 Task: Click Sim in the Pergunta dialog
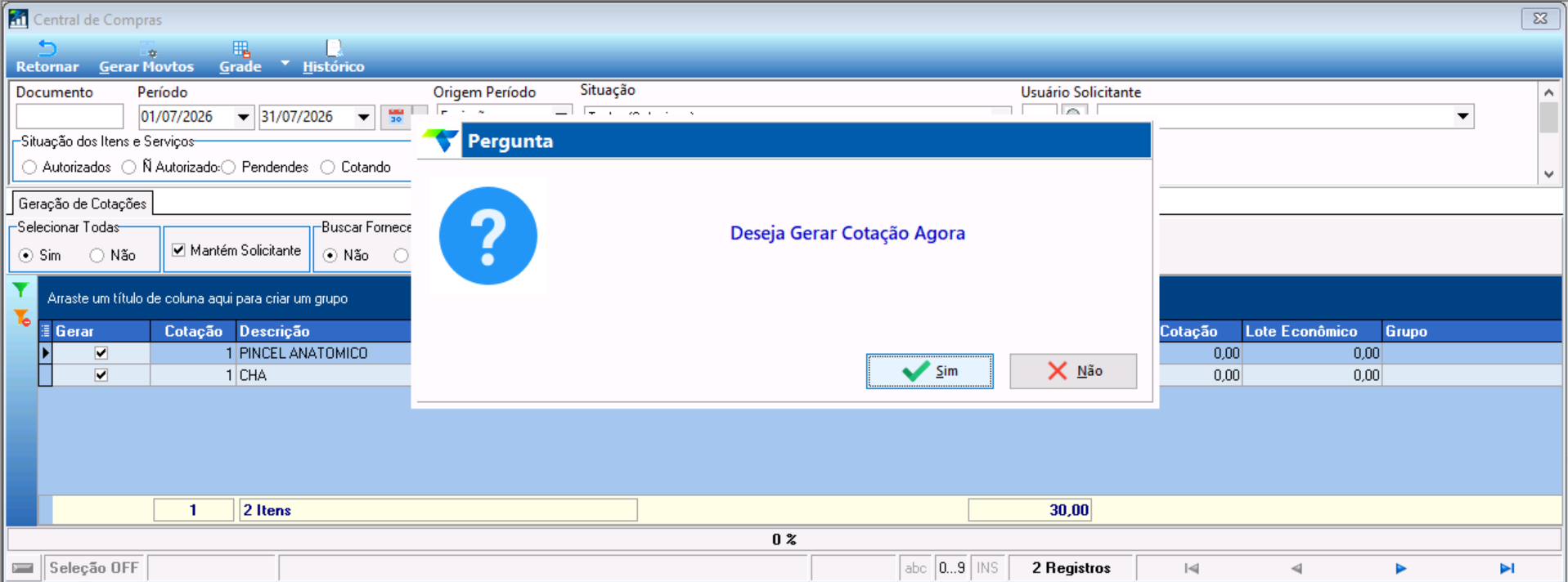pyautogui.click(x=930, y=371)
